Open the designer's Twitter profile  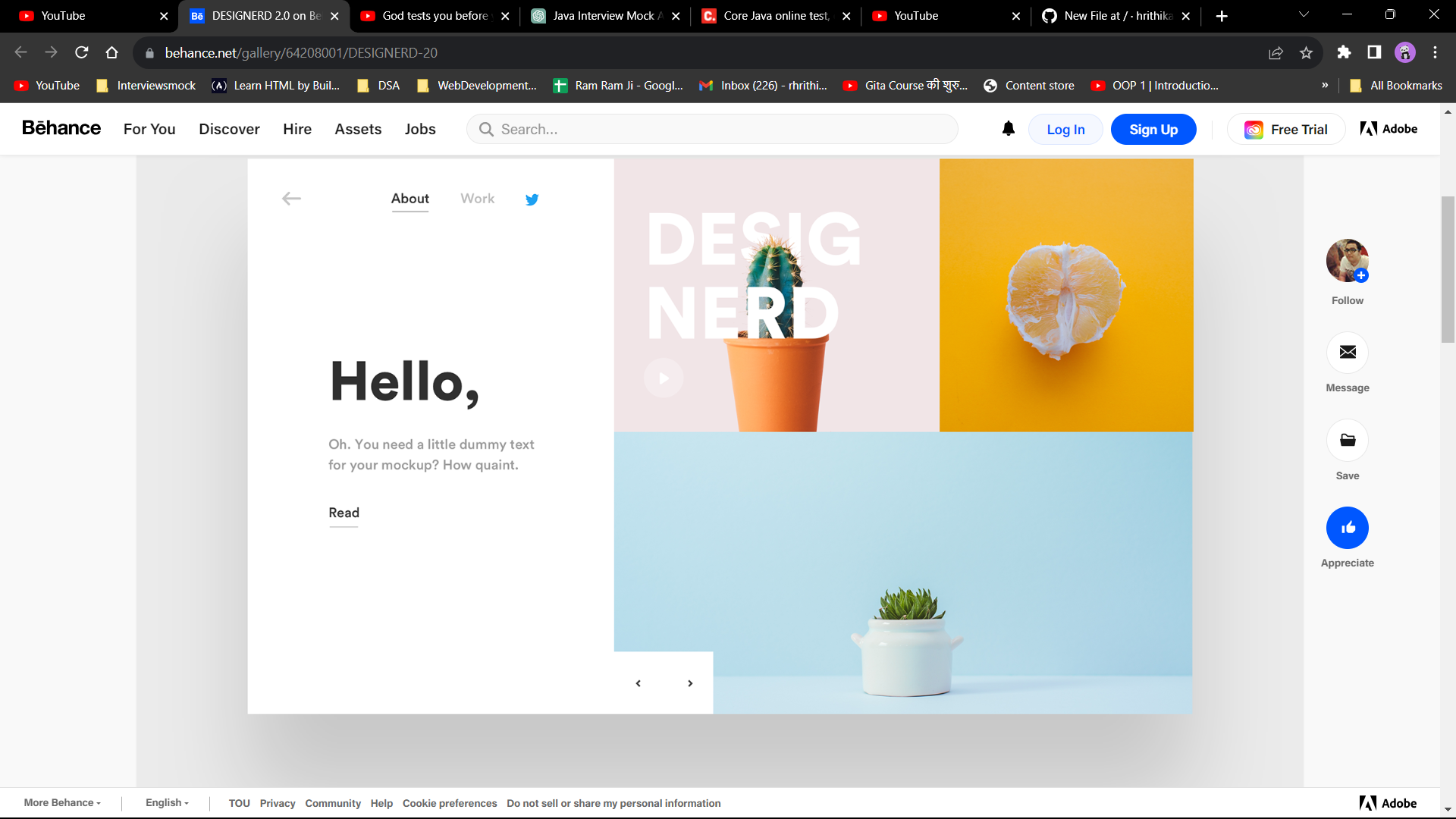click(x=532, y=199)
